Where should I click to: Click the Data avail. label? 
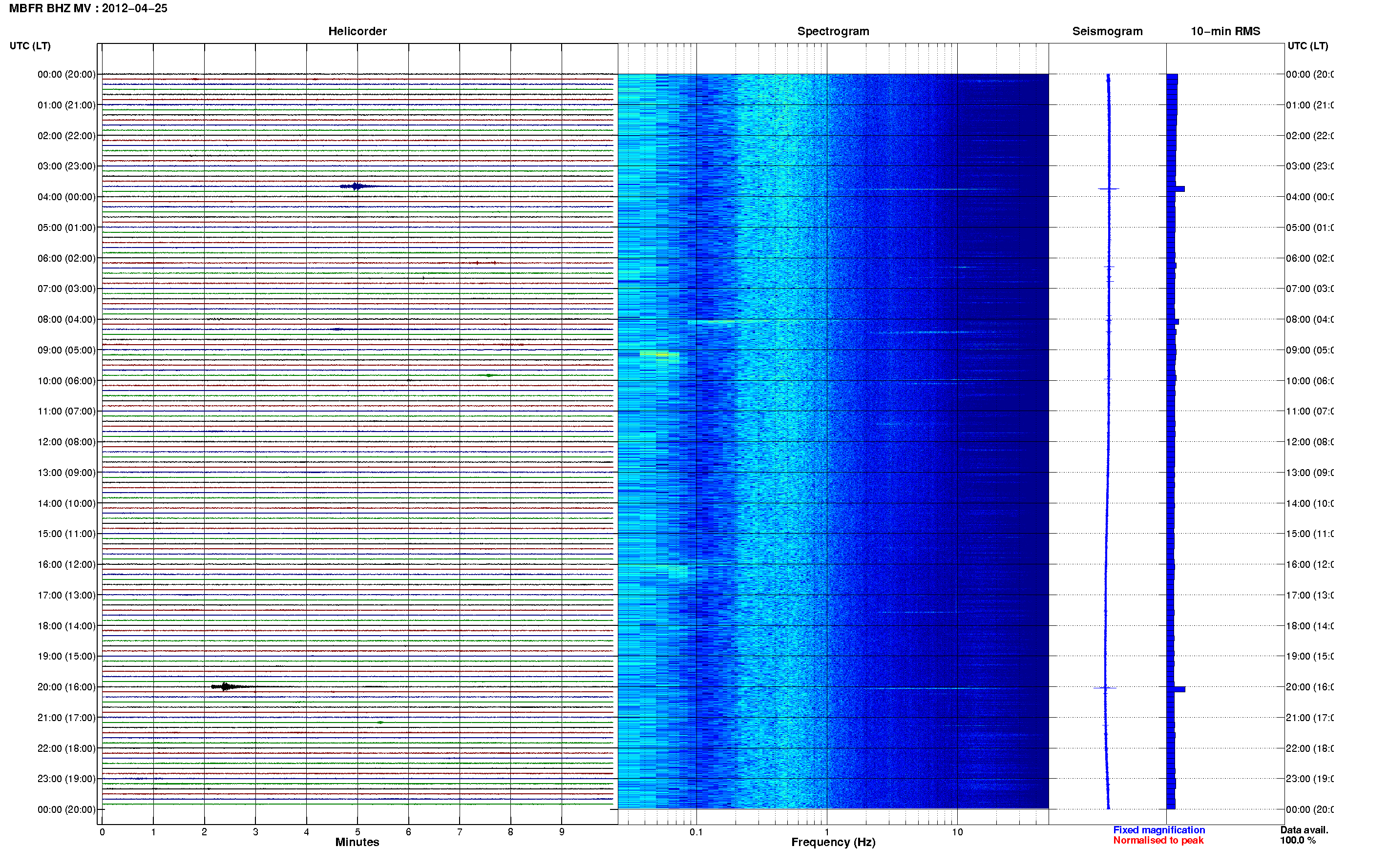(1304, 829)
